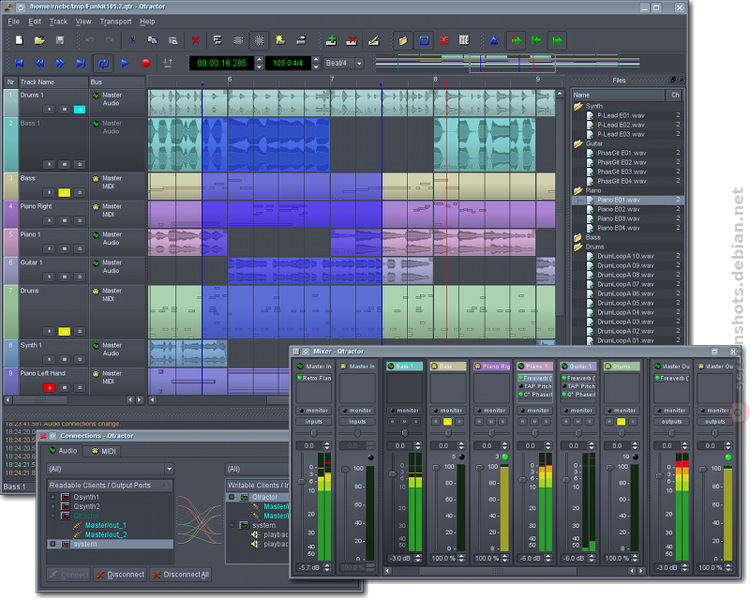Click the red X Delete icon

pyautogui.click(x=195, y=41)
